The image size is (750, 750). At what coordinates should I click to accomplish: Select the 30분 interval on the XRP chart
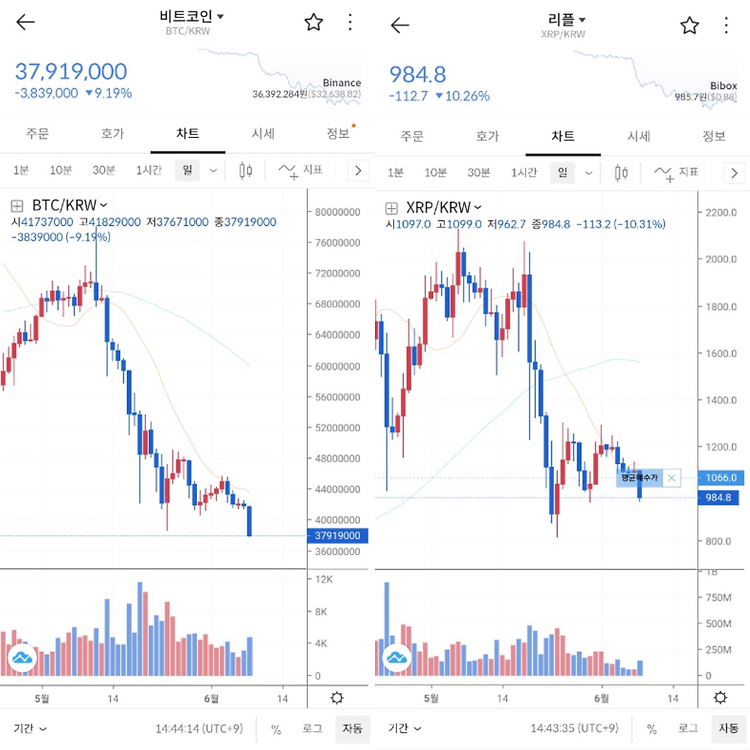(478, 173)
